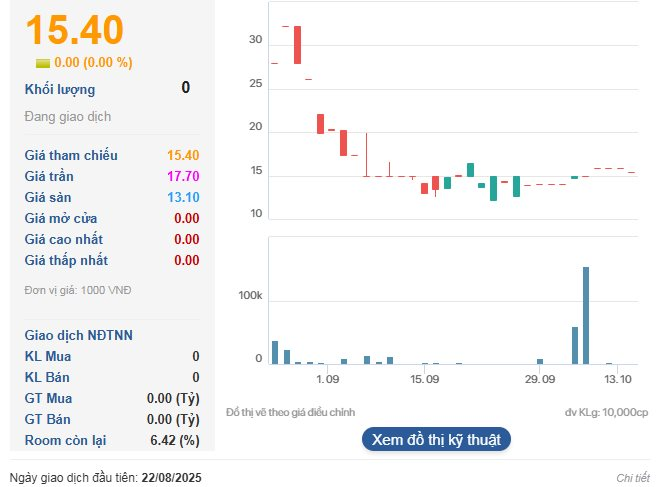662x487 pixels.
Task: Click the "Đang giao dịch" status text
Action: (x=67, y=116)
